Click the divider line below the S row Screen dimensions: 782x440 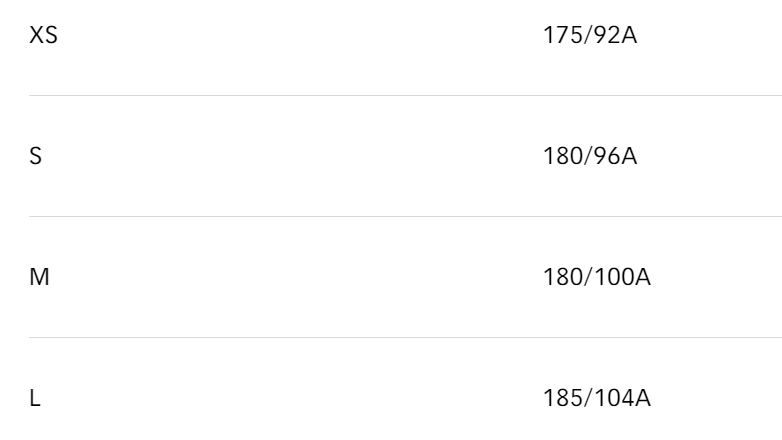[x=405, y=217]
